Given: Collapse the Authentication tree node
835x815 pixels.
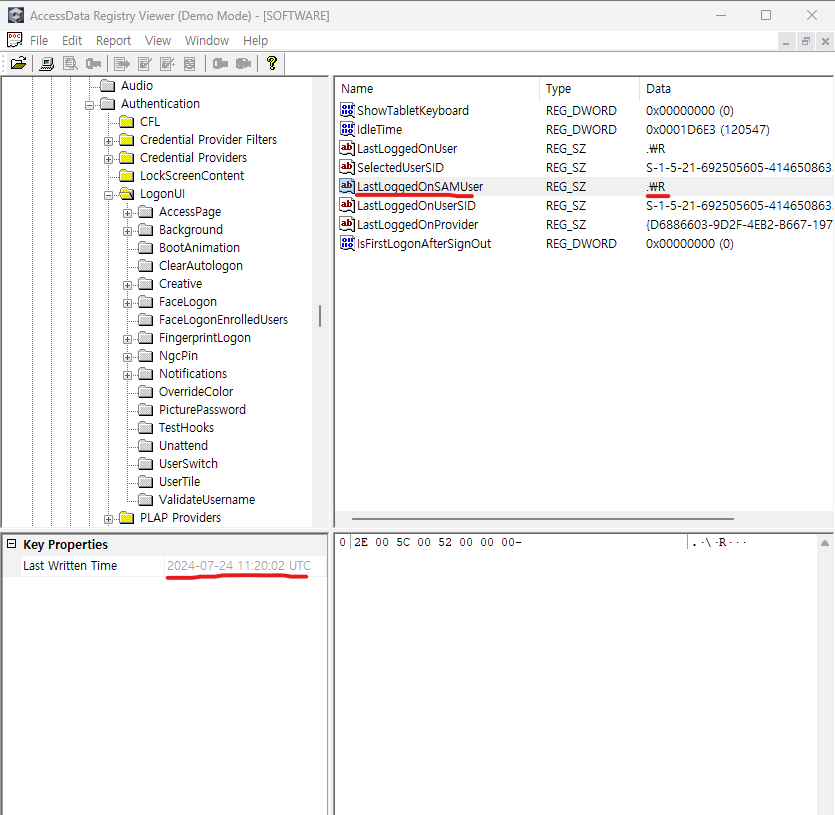Looking at the screenshot, I should click(x=89, y=105).
